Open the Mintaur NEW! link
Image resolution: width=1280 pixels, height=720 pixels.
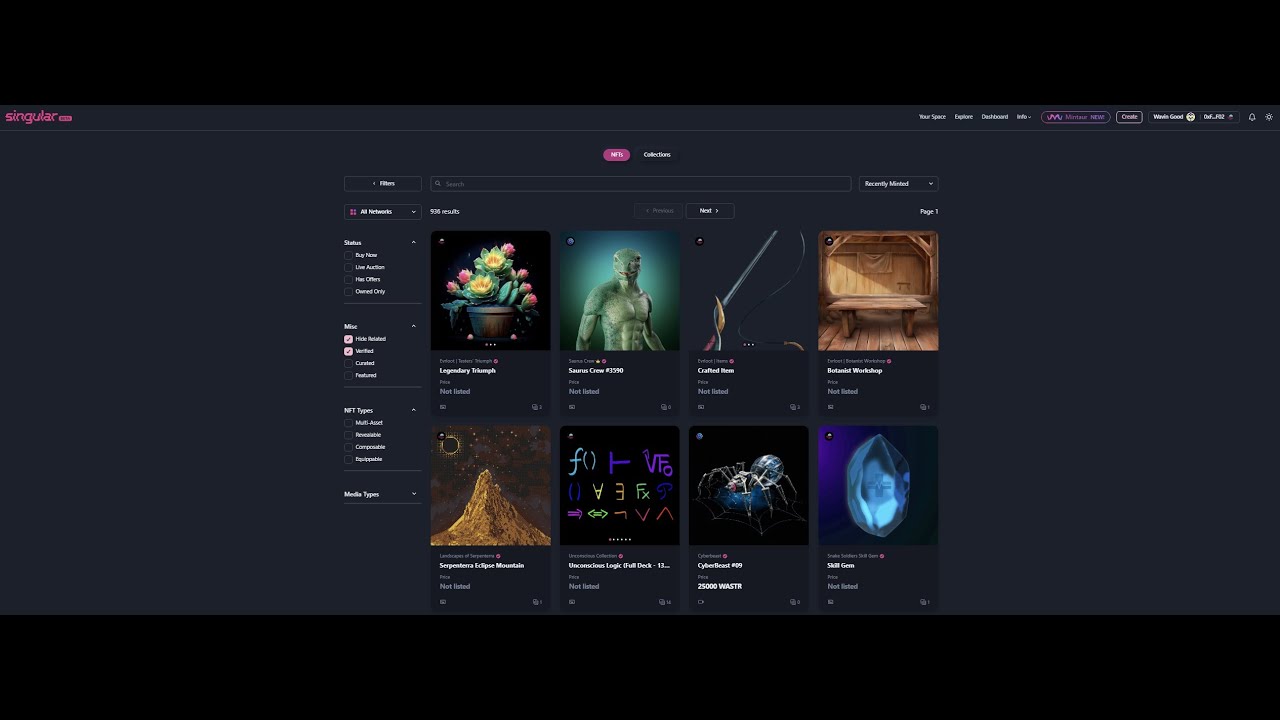click(x=1075, y=117)
